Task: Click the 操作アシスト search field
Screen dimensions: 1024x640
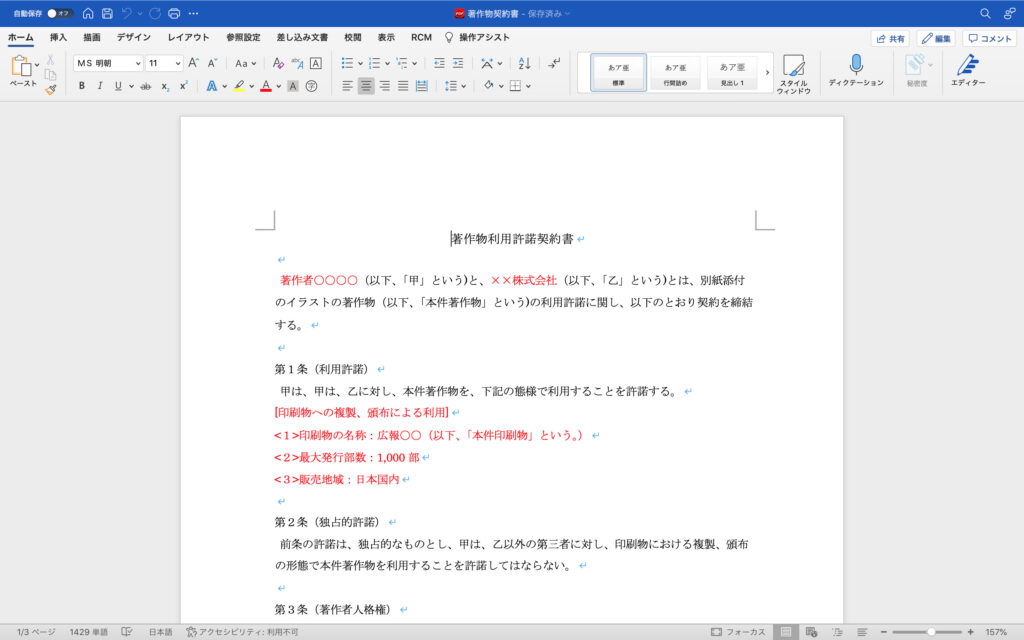Action: (x=477, y=37)
